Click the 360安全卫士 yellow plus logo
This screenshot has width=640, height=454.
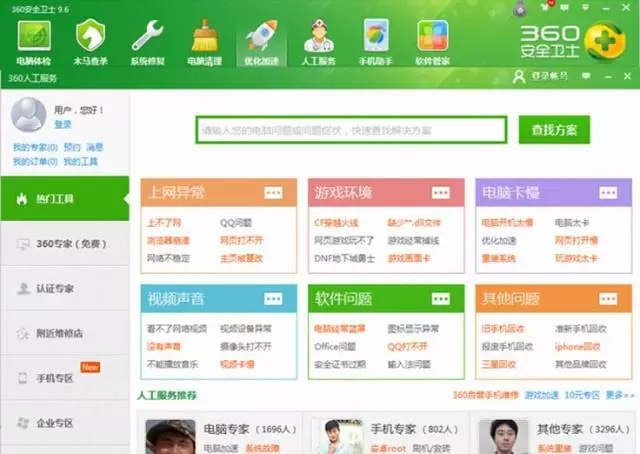click(x=605, y=41)
